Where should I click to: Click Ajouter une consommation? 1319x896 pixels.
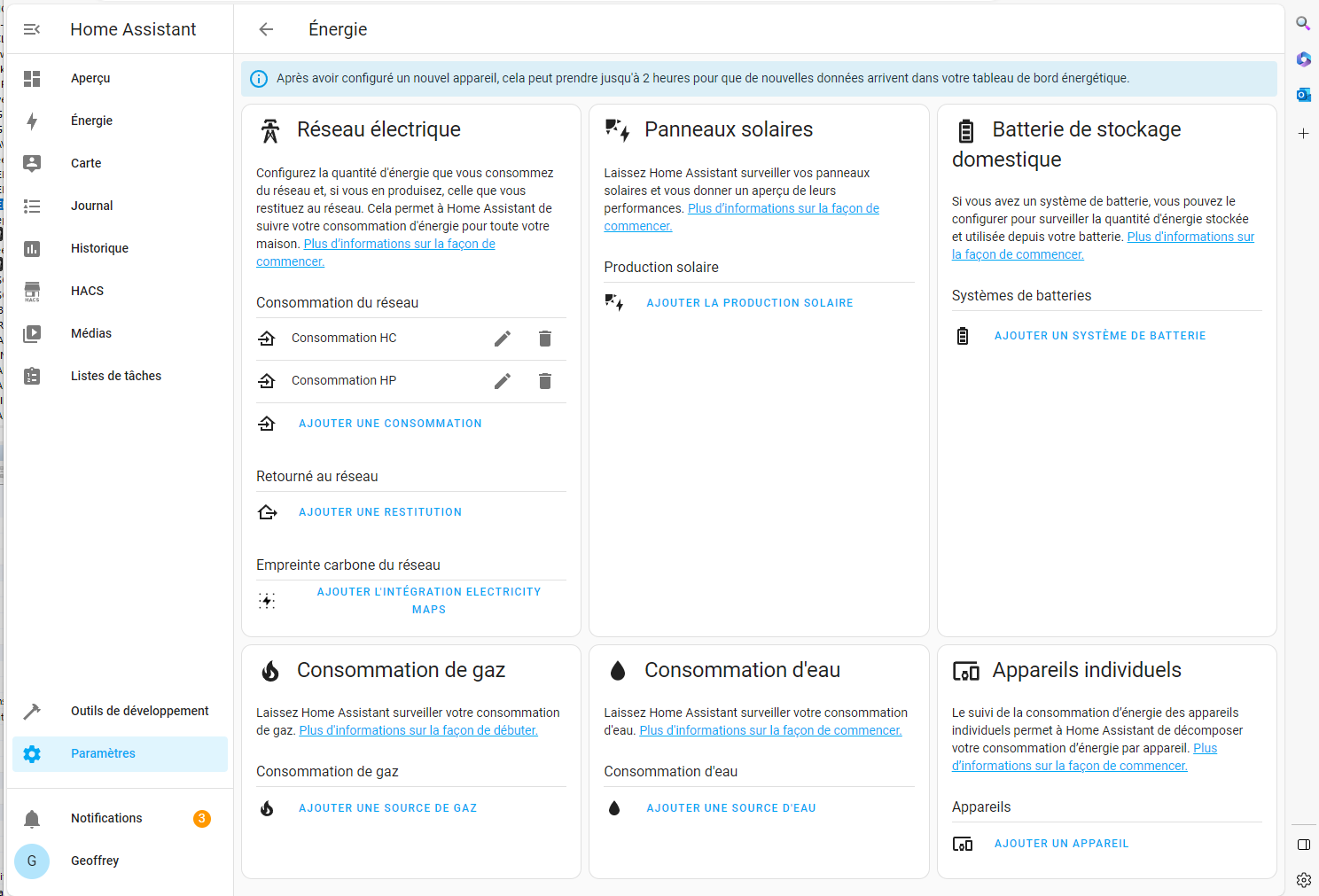tap(390, 424)
